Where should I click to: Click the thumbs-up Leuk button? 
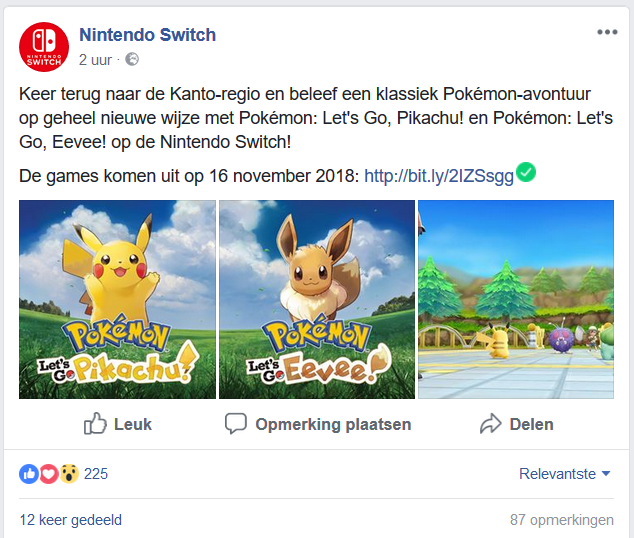coord(118,424)
